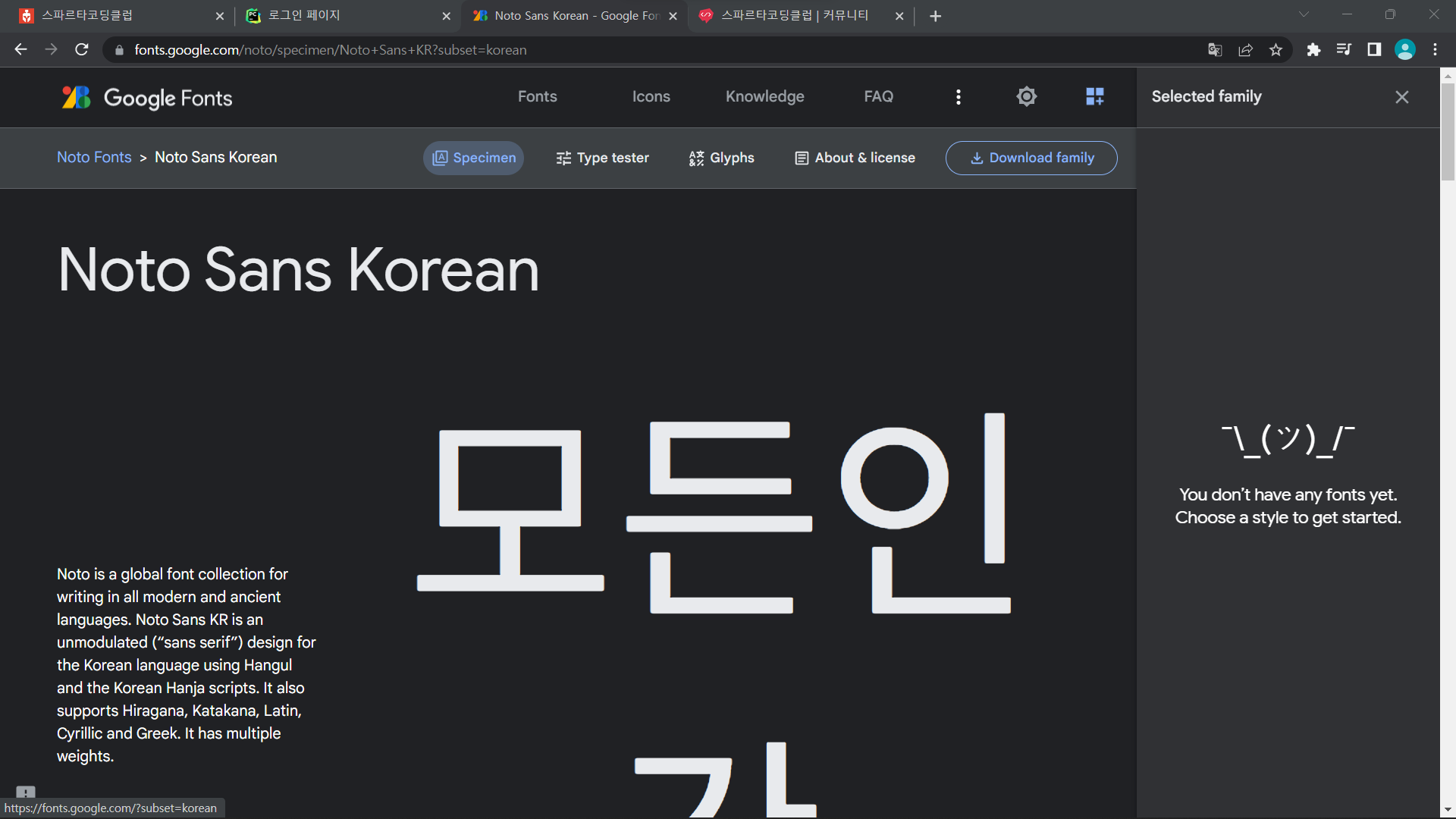The width and height of the screenshot is (1456, 819).
Task: Click the Noto Sans Korean breadcrumb text
Action: tap(216, 157)
